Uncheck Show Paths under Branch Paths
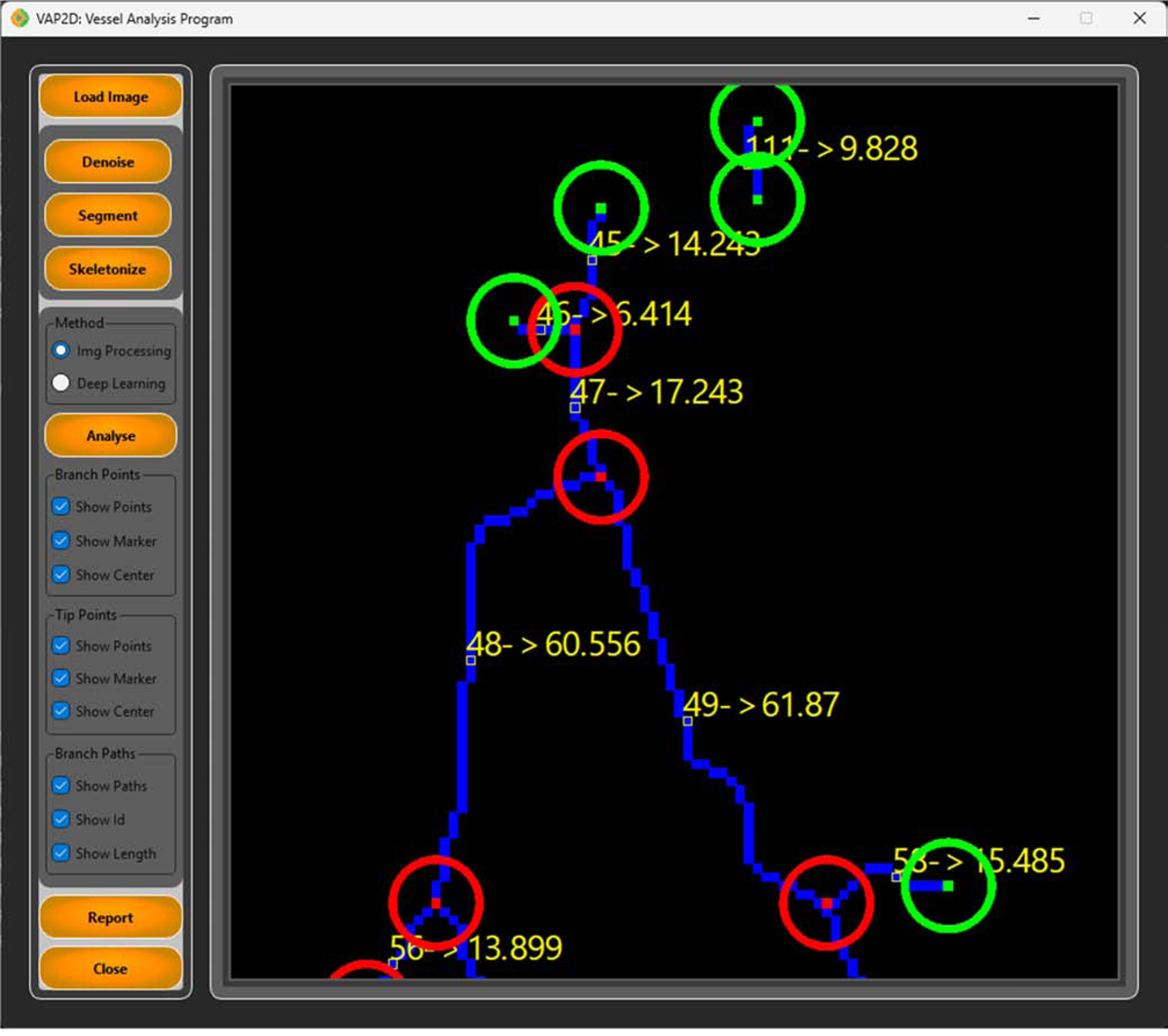Viewport: 1168px width, 1036px height. point(61,785)
